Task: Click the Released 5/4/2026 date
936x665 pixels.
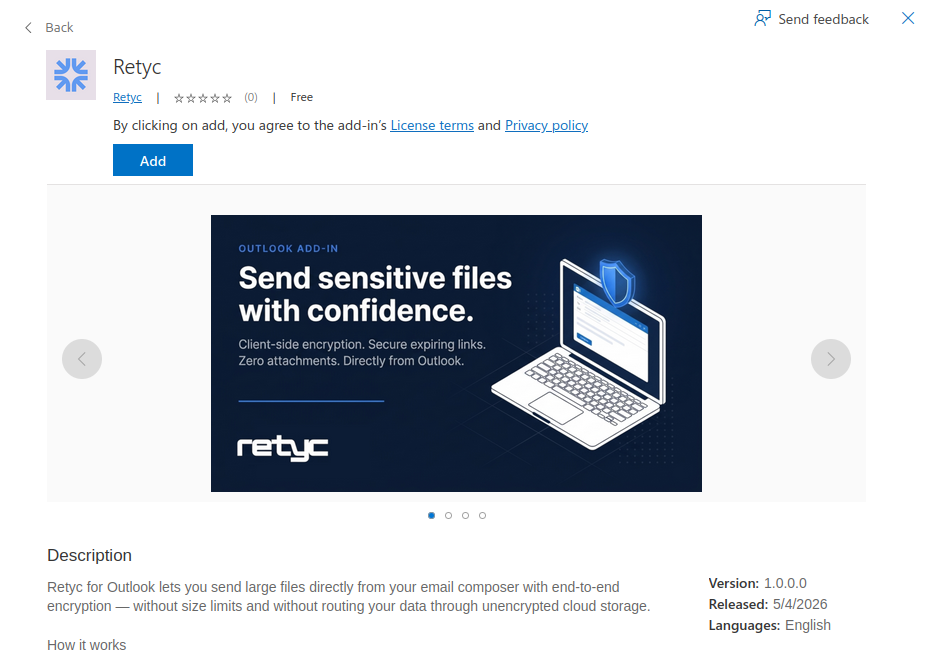Action: pos(768,604)
